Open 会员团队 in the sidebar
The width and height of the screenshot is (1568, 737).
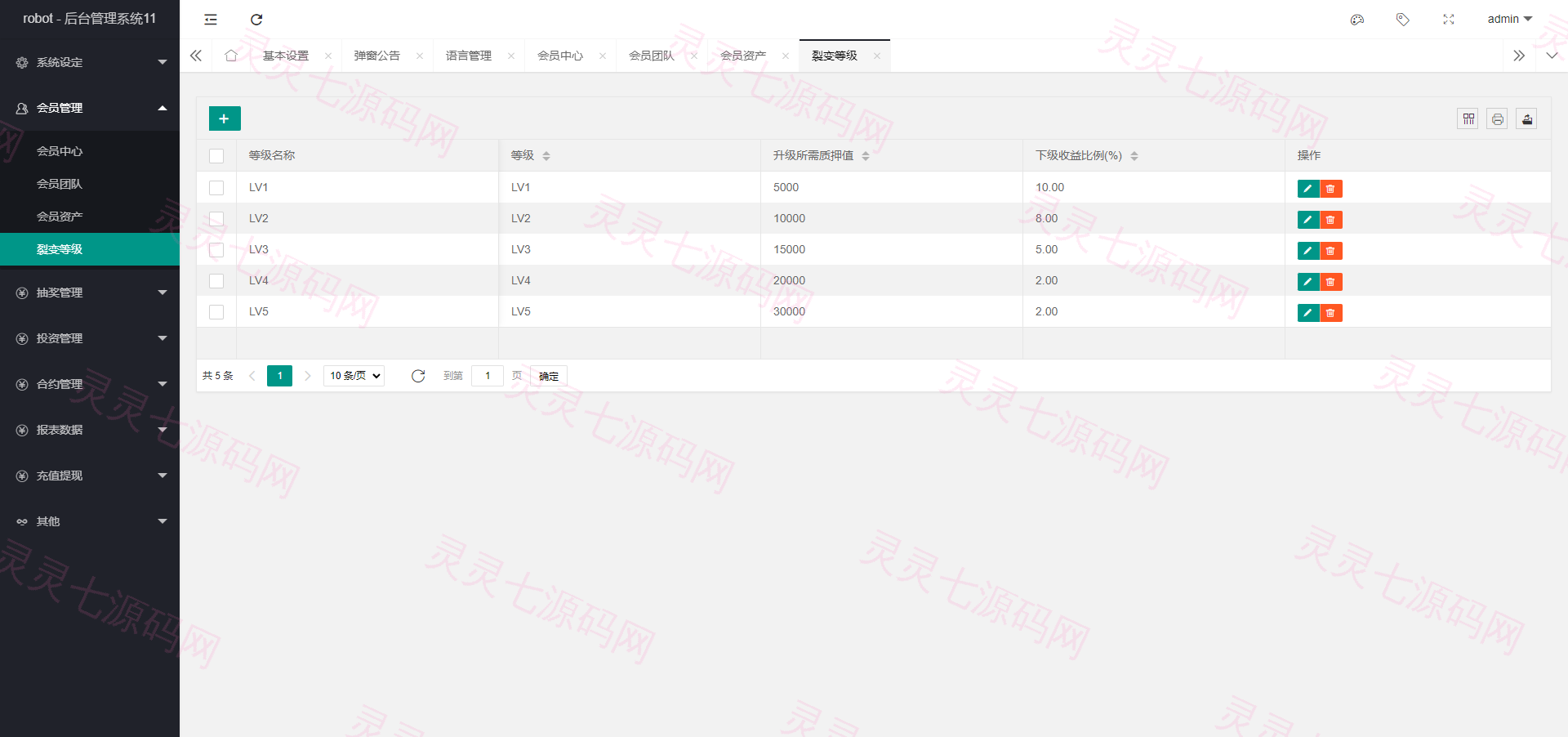tap(90, 184)
